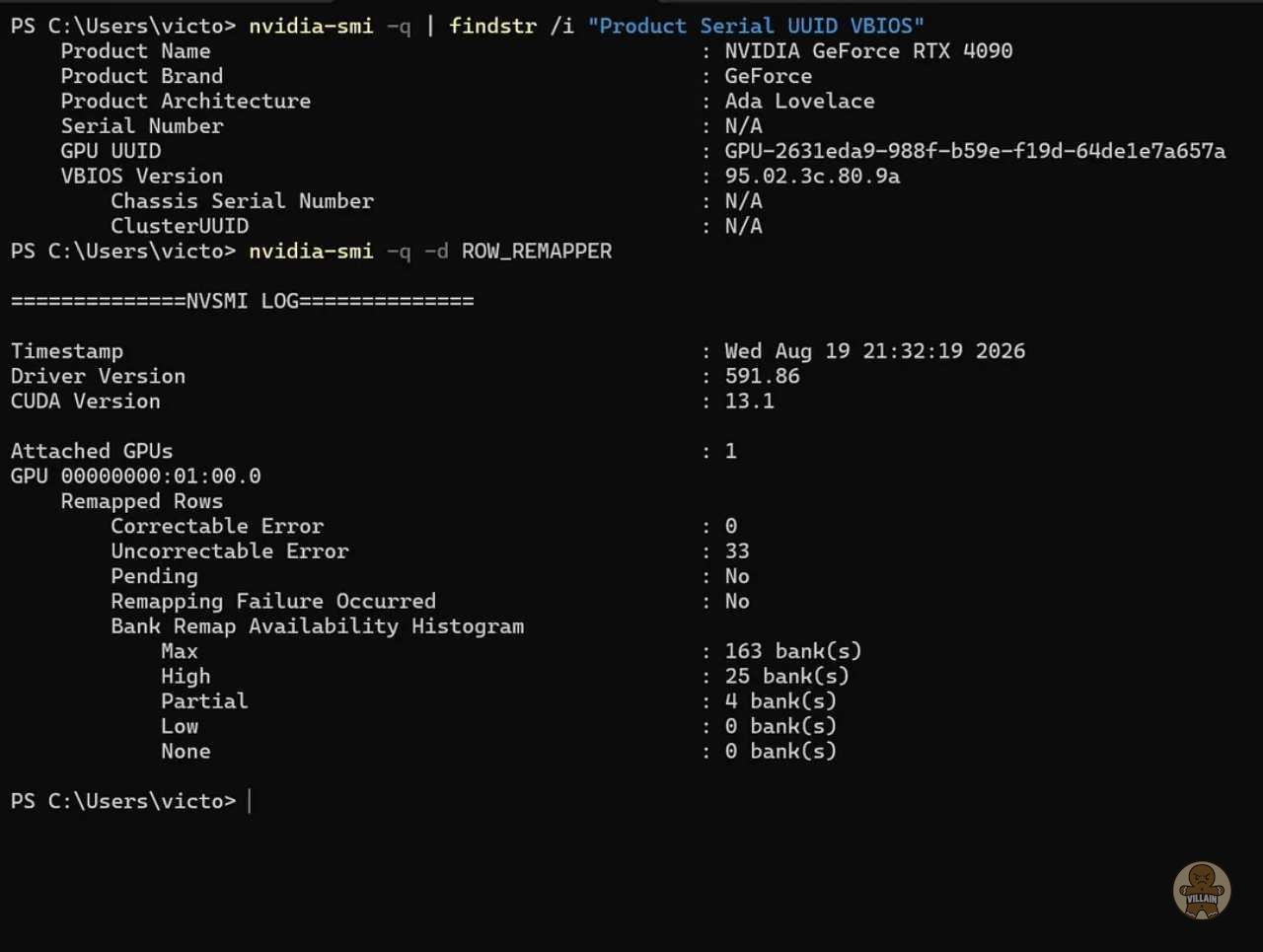Click the NVSMI LOG header line

242,301
